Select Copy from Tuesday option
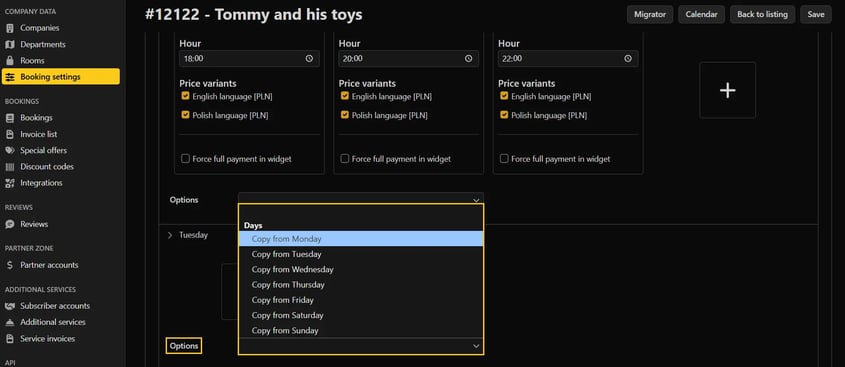 pos(361,254)
